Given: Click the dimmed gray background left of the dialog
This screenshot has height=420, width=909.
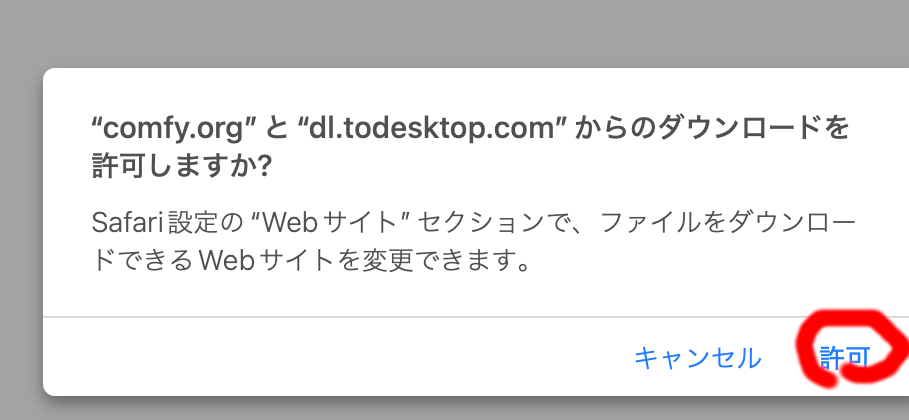Looking at the screenshot, I should (x=21, y=232).
